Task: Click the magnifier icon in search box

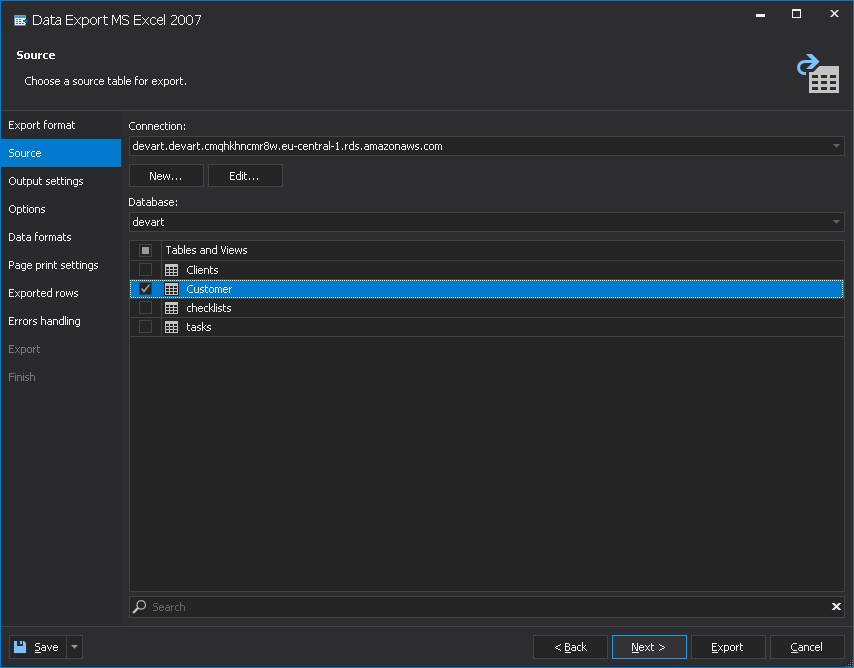Action: tap(140, 606)
